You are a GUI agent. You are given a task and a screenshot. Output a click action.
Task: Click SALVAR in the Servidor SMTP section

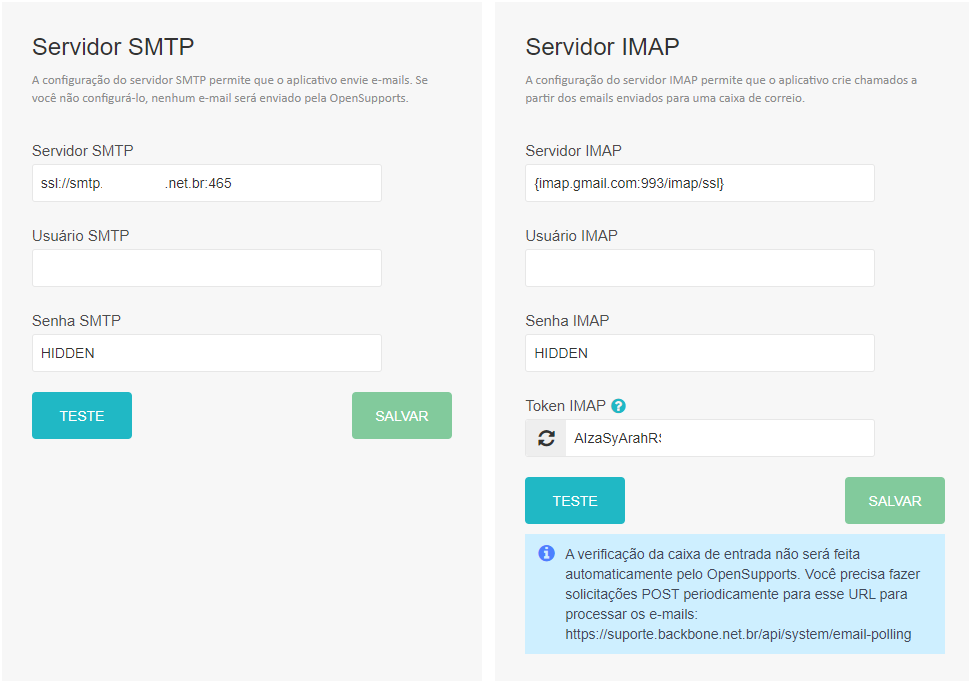click(401, 415)
